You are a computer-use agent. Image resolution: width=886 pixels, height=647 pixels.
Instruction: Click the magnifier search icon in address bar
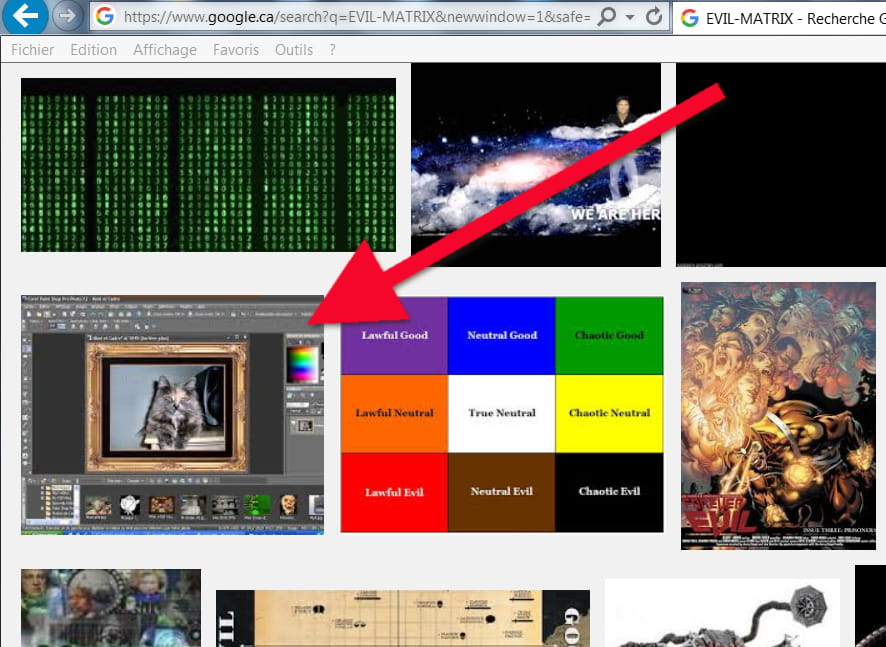tap(606, 17)
